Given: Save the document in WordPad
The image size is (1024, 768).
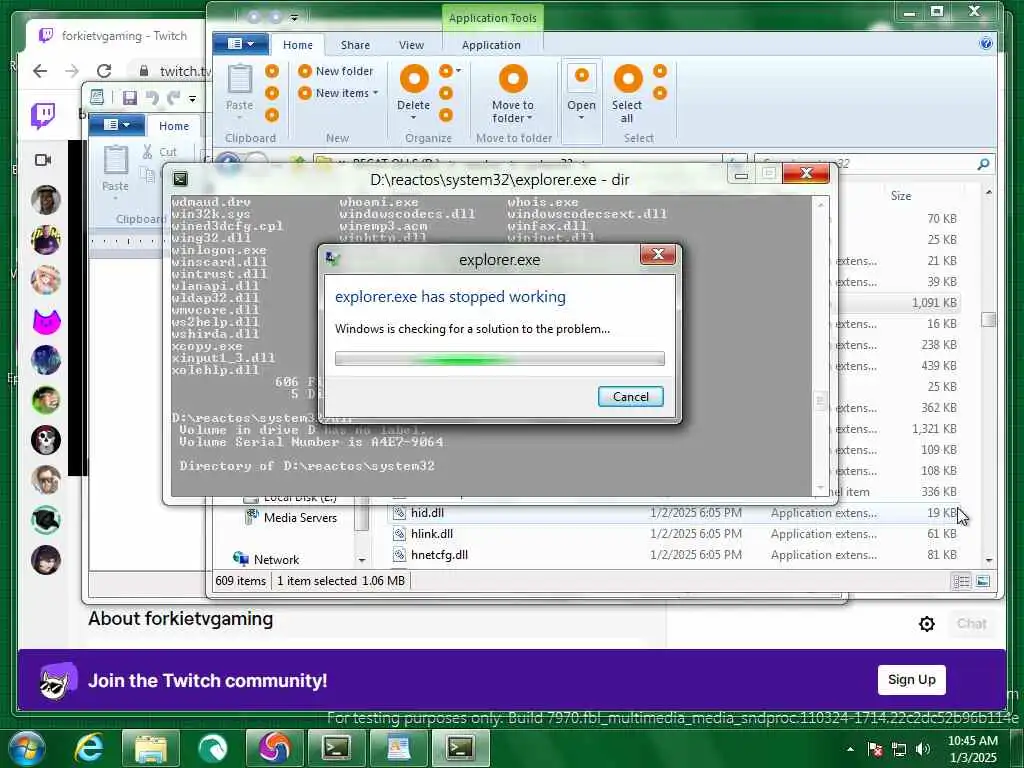Looking at the screenshot, I should pos(130,98).
